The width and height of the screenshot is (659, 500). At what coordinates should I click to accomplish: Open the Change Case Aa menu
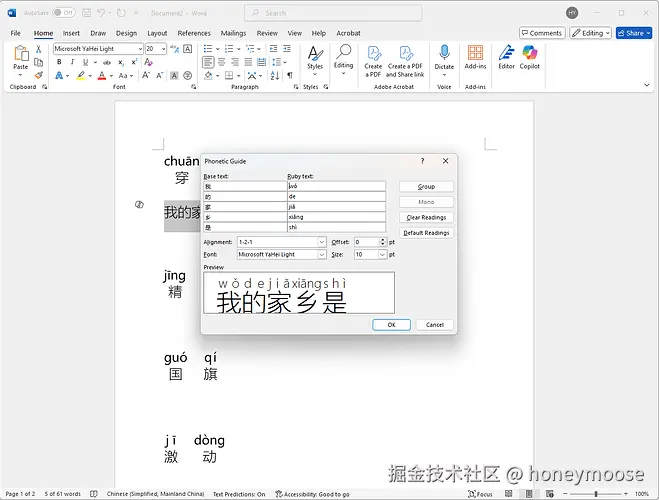[125, 76]
